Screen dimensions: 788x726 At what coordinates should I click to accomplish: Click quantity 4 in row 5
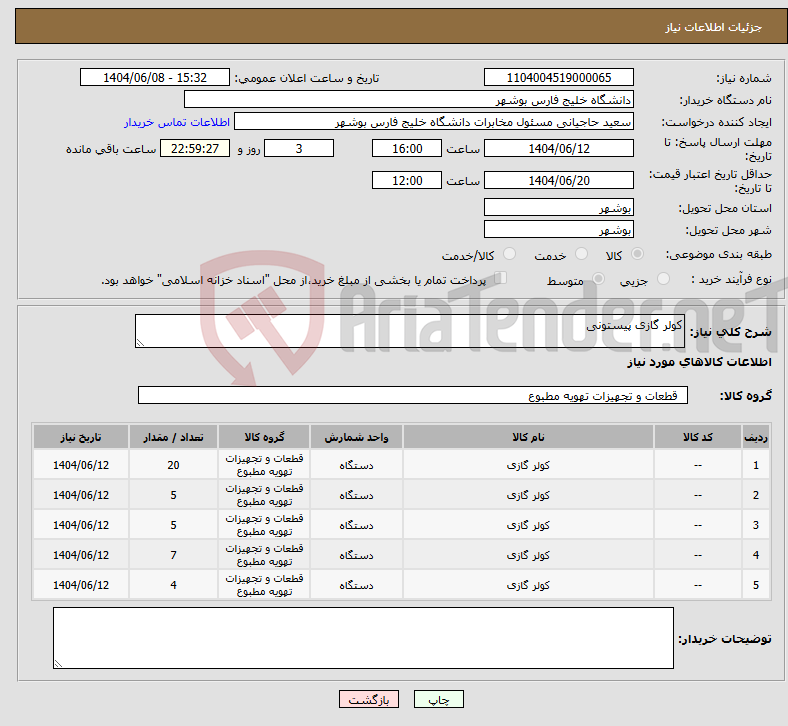173,585
